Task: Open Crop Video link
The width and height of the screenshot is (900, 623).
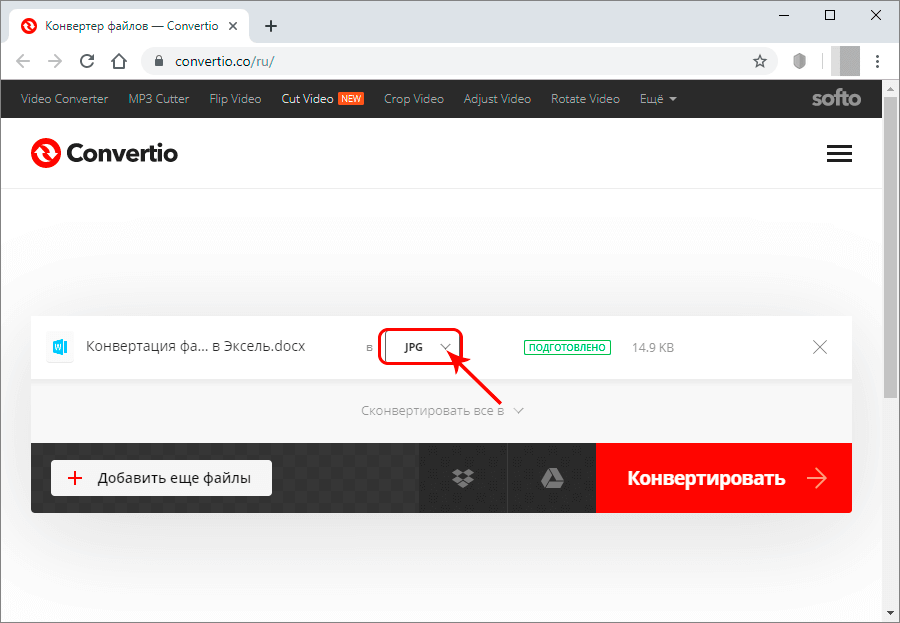Action: pos(414,99)
